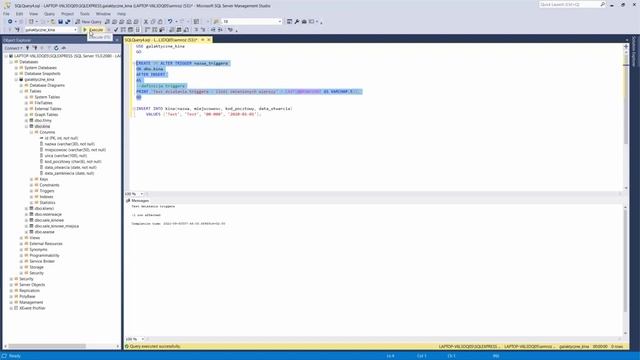
Task: Click the Cut scissors icon
Action: [146, 22]
